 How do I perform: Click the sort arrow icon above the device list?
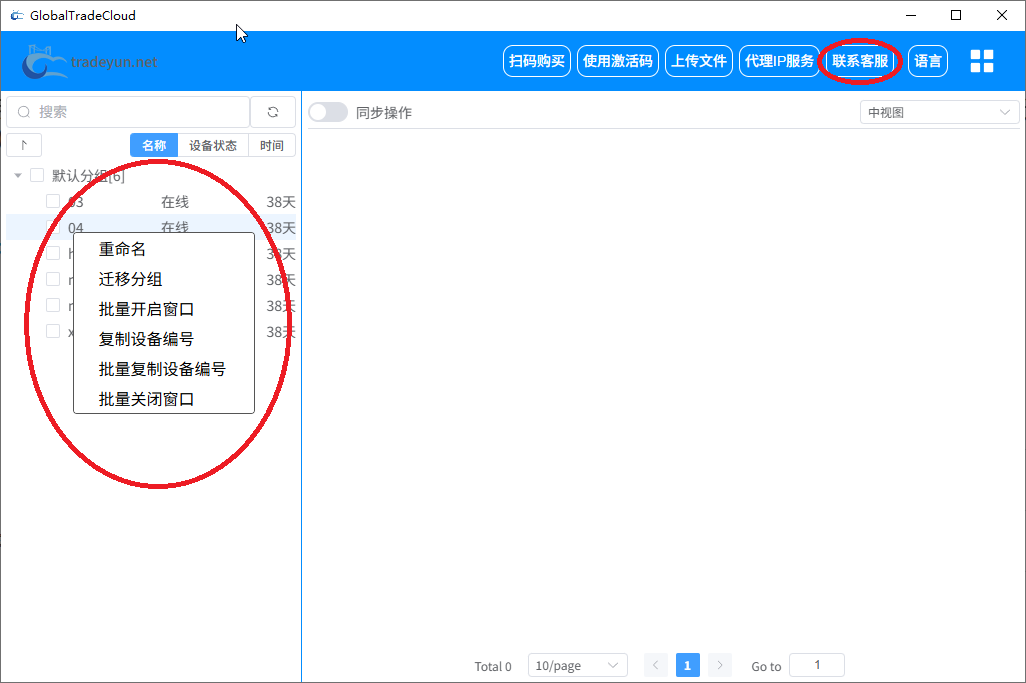23,144
